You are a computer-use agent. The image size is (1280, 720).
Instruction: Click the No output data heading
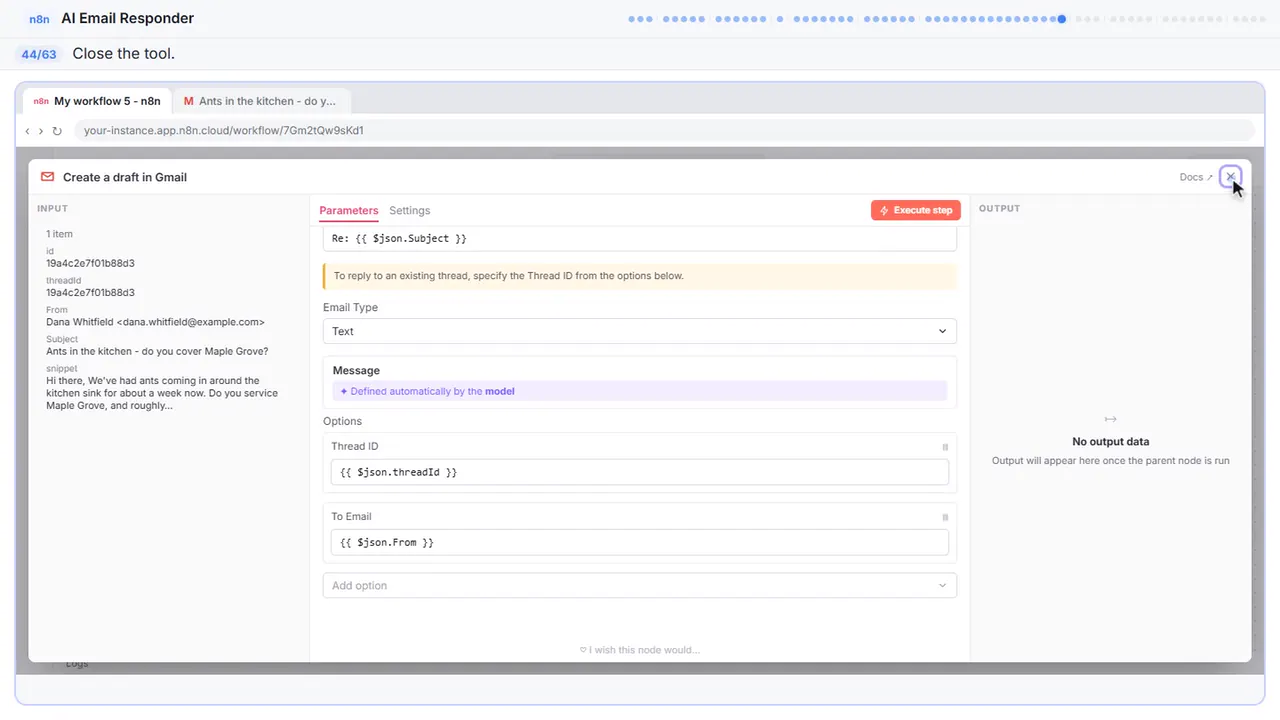coord(1110,442)
